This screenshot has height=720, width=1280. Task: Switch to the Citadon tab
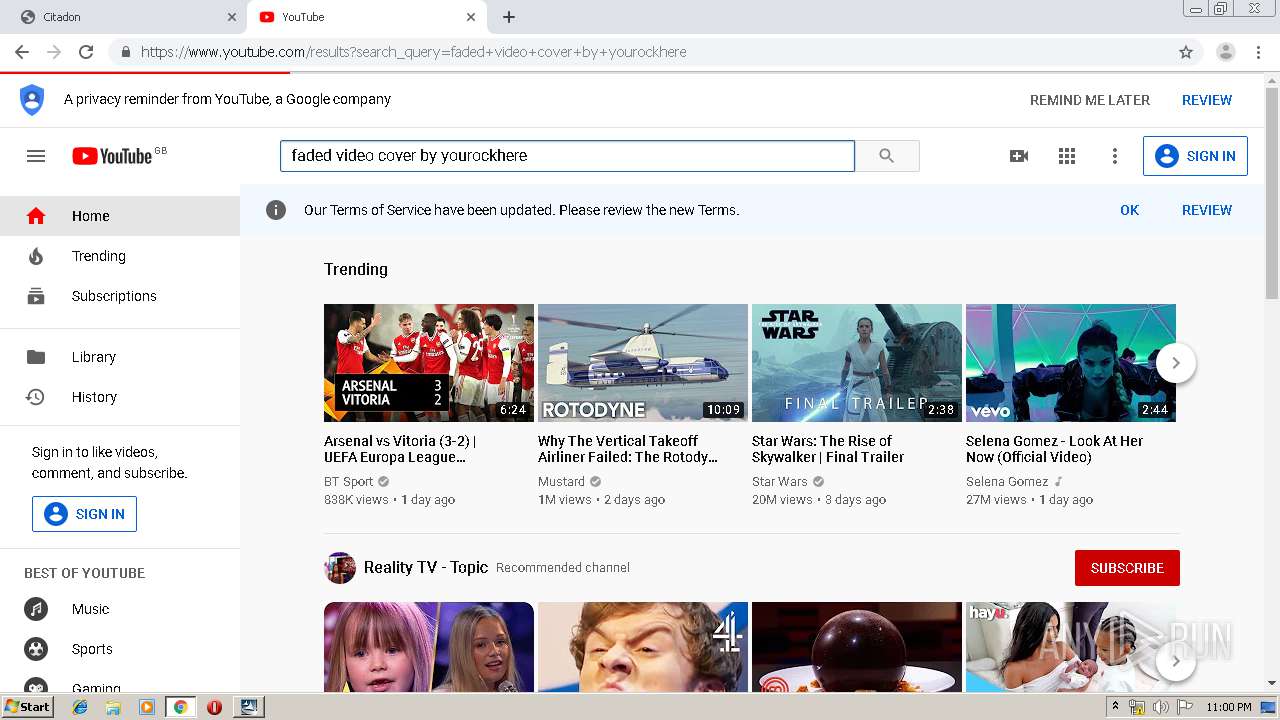tap(125, 17)
